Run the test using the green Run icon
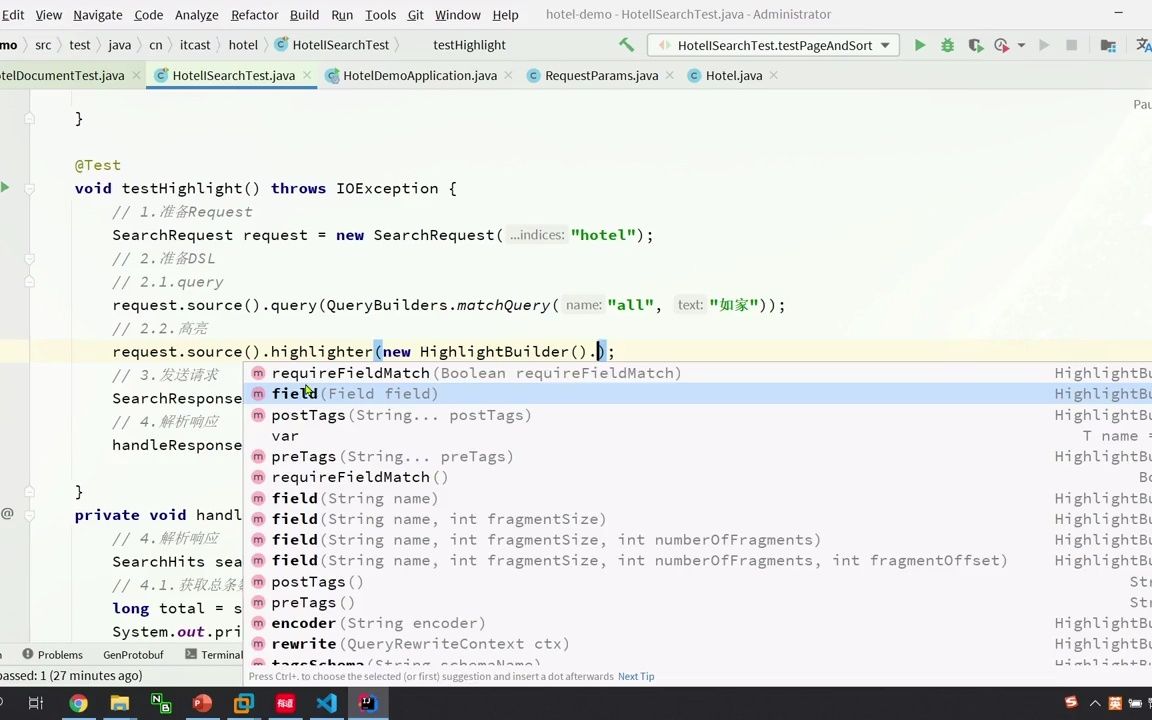The image size is (1152, 720). [x=920, y=45]
